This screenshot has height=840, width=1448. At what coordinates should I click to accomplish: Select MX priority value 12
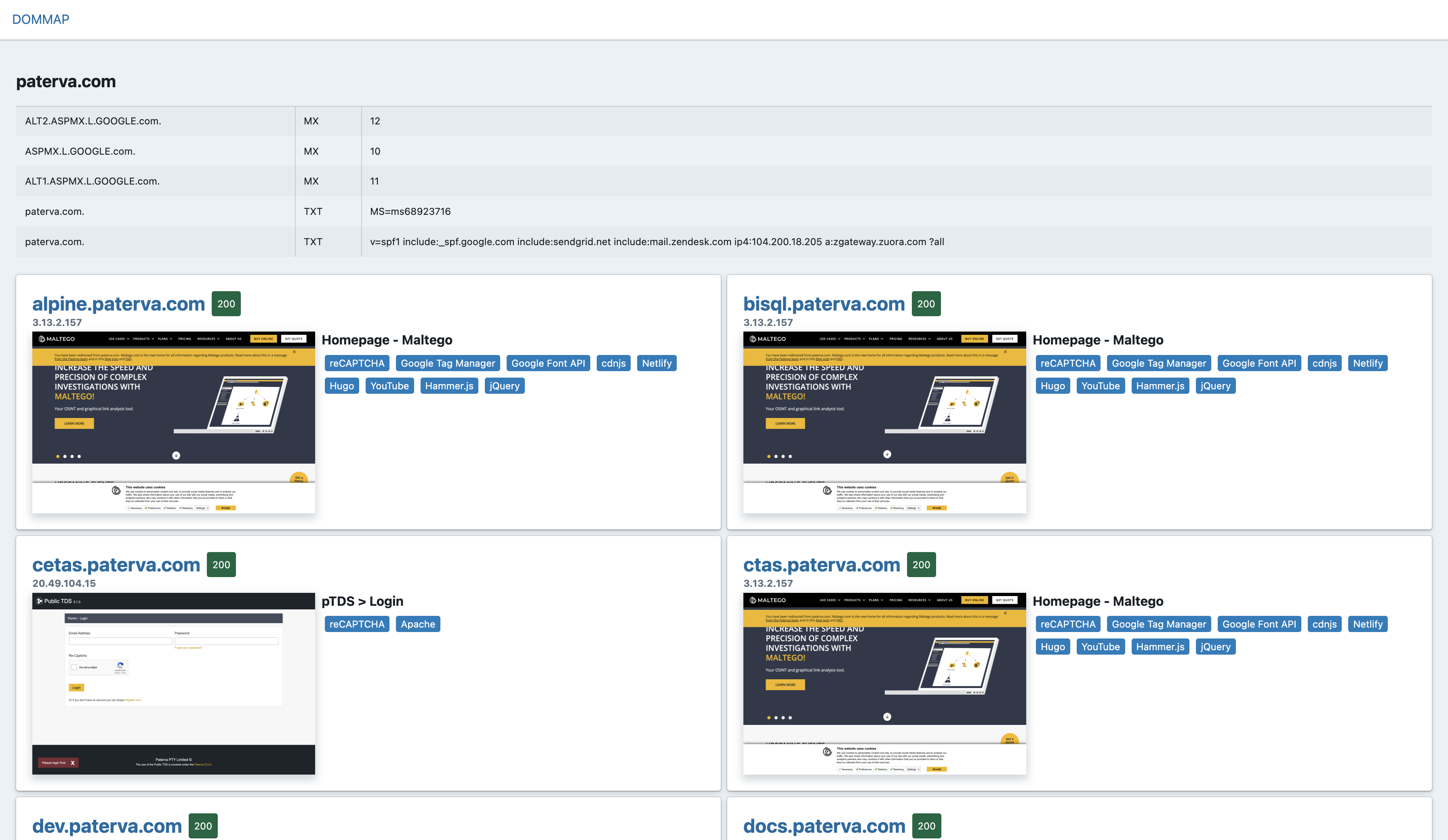tap(375, 121)
